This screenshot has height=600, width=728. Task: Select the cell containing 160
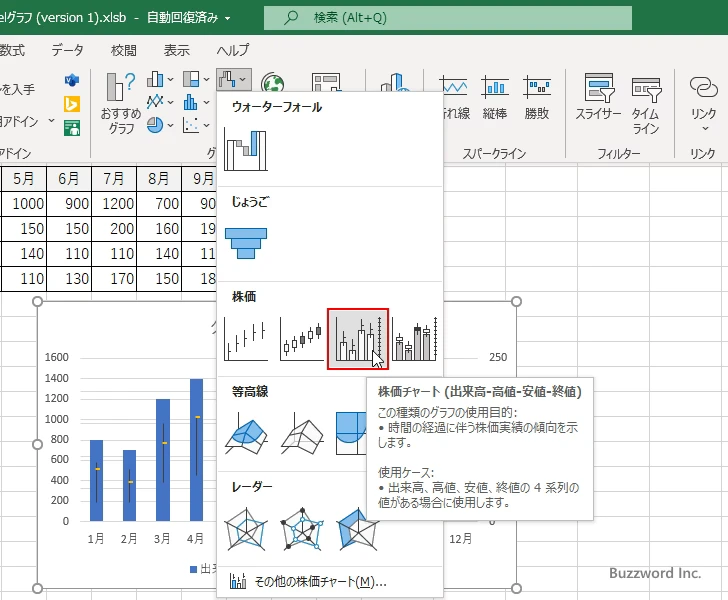point(159,228)
